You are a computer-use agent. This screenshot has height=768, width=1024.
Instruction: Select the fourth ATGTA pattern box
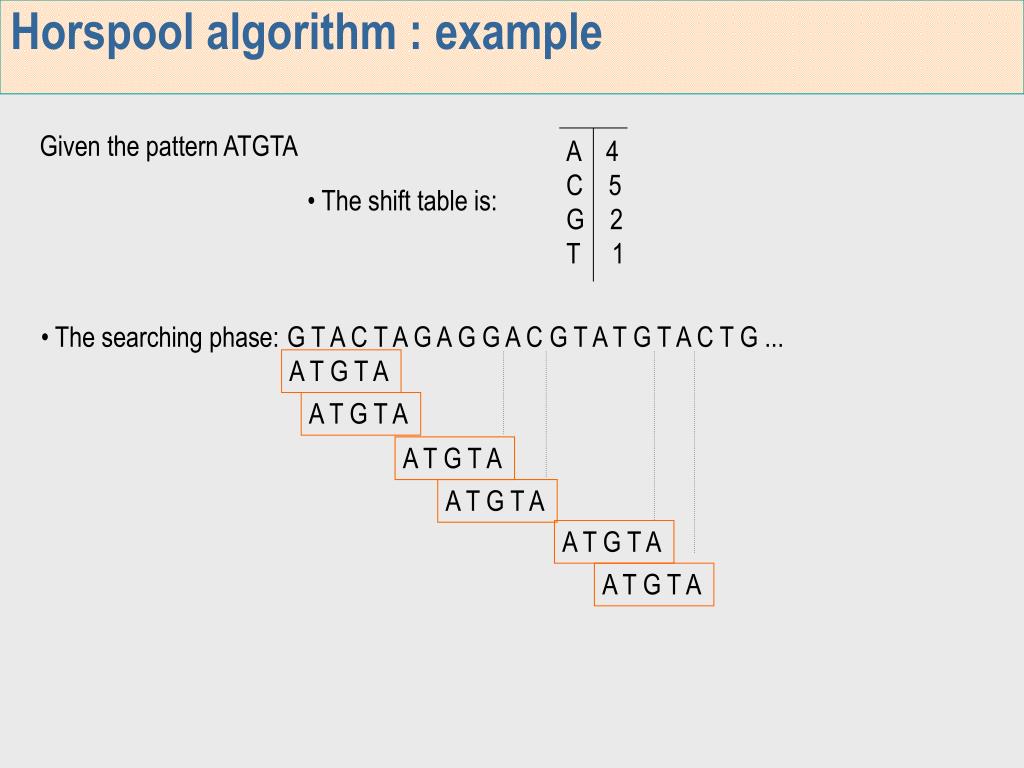coord(497,501)
